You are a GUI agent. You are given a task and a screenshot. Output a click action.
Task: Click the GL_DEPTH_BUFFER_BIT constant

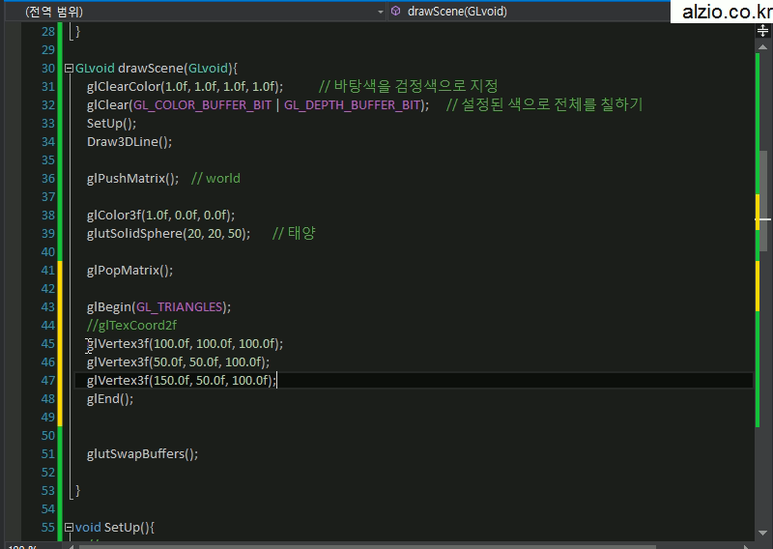[x=352, y=105]
